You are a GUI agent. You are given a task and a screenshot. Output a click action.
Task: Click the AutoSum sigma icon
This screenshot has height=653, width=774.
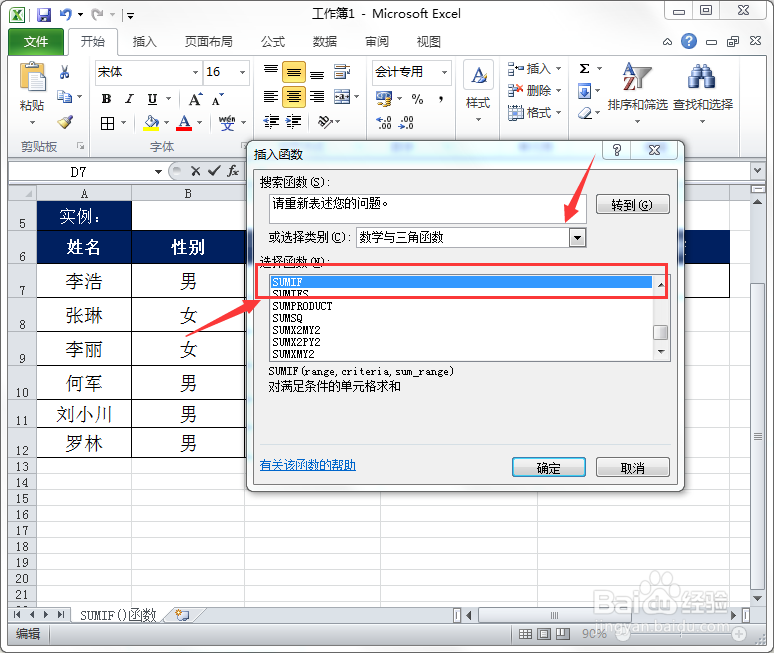point(584,69)
